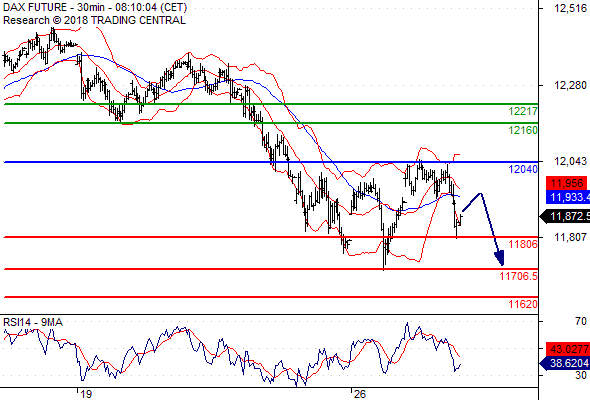Click the 11,807 axis value
This screenshot has width=590, height=400.
(570, 237)
